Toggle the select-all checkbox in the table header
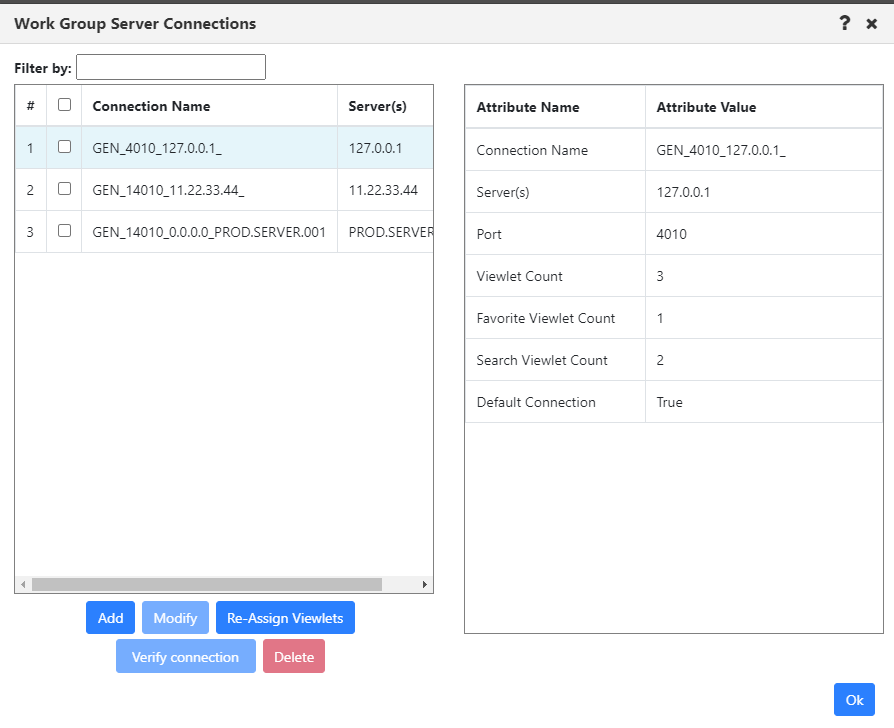The image size is (894, 728). coord(64,105)
